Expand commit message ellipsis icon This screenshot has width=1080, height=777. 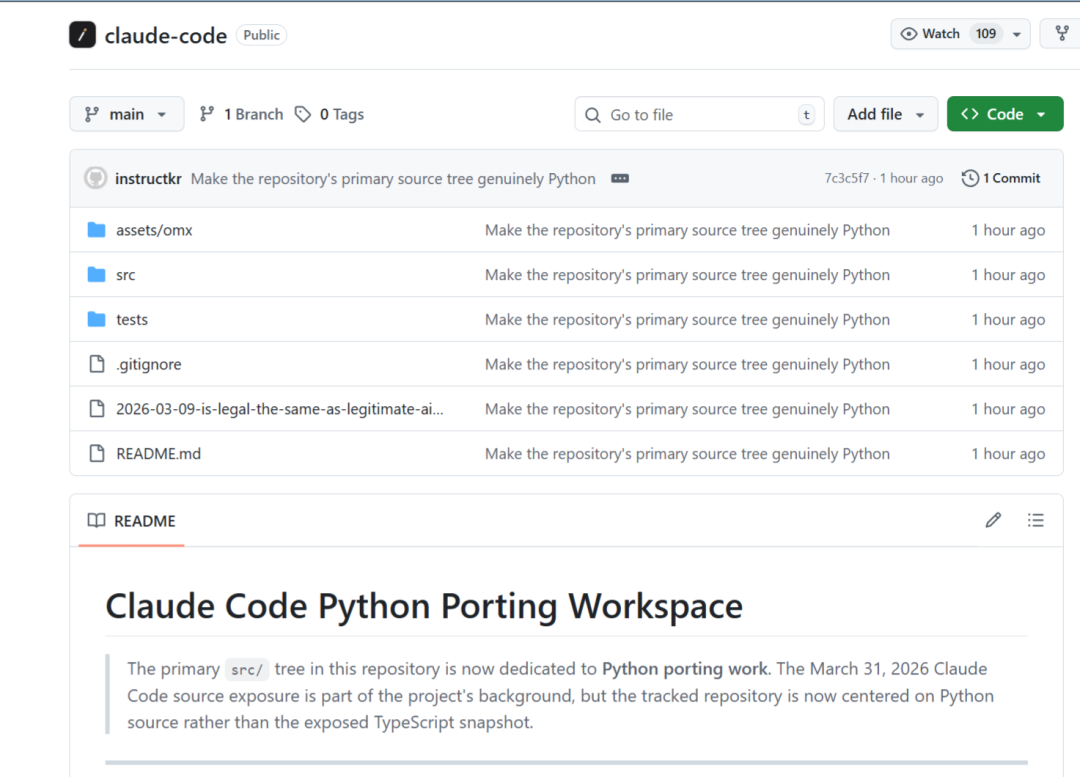(620, 179)
